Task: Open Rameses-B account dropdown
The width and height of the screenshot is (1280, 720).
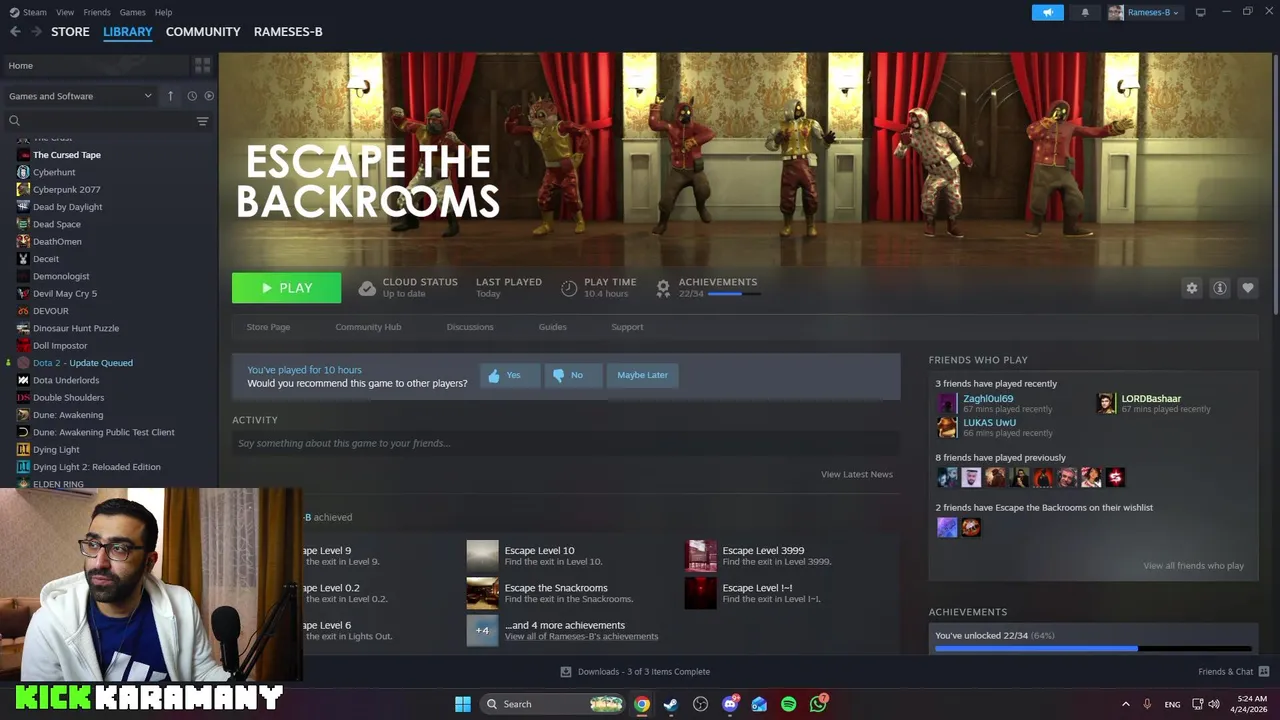Action: 1144,12
